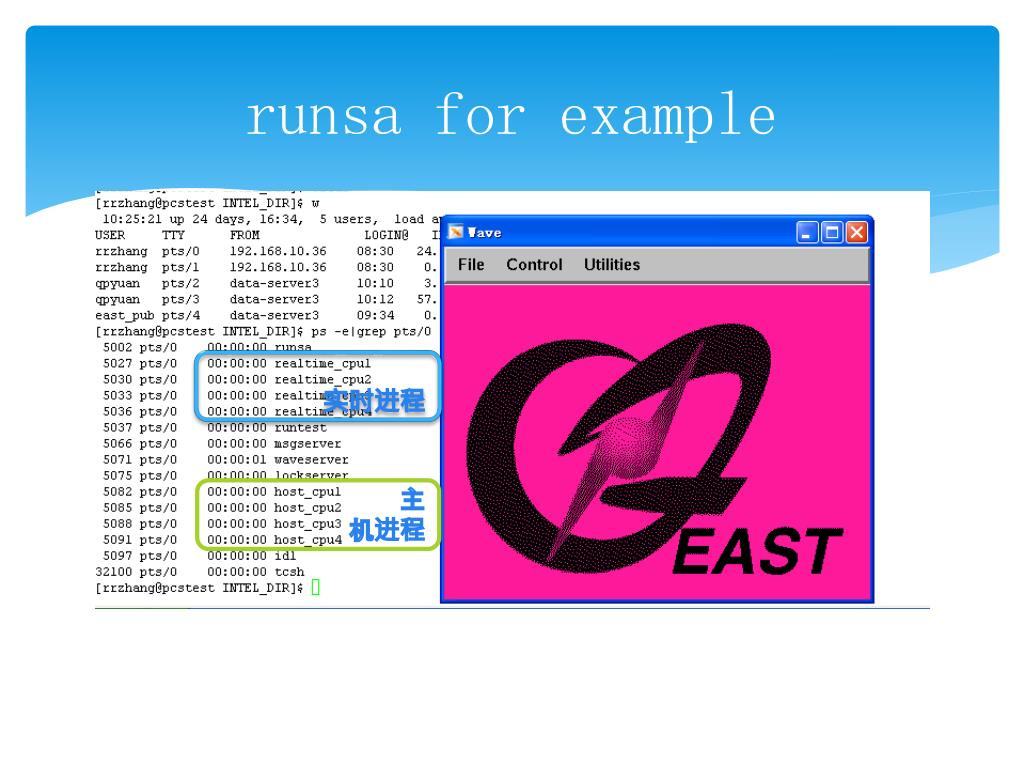Select the terminal line with host_cpu4
The image size is (1024, 768).
click(222, 540)
